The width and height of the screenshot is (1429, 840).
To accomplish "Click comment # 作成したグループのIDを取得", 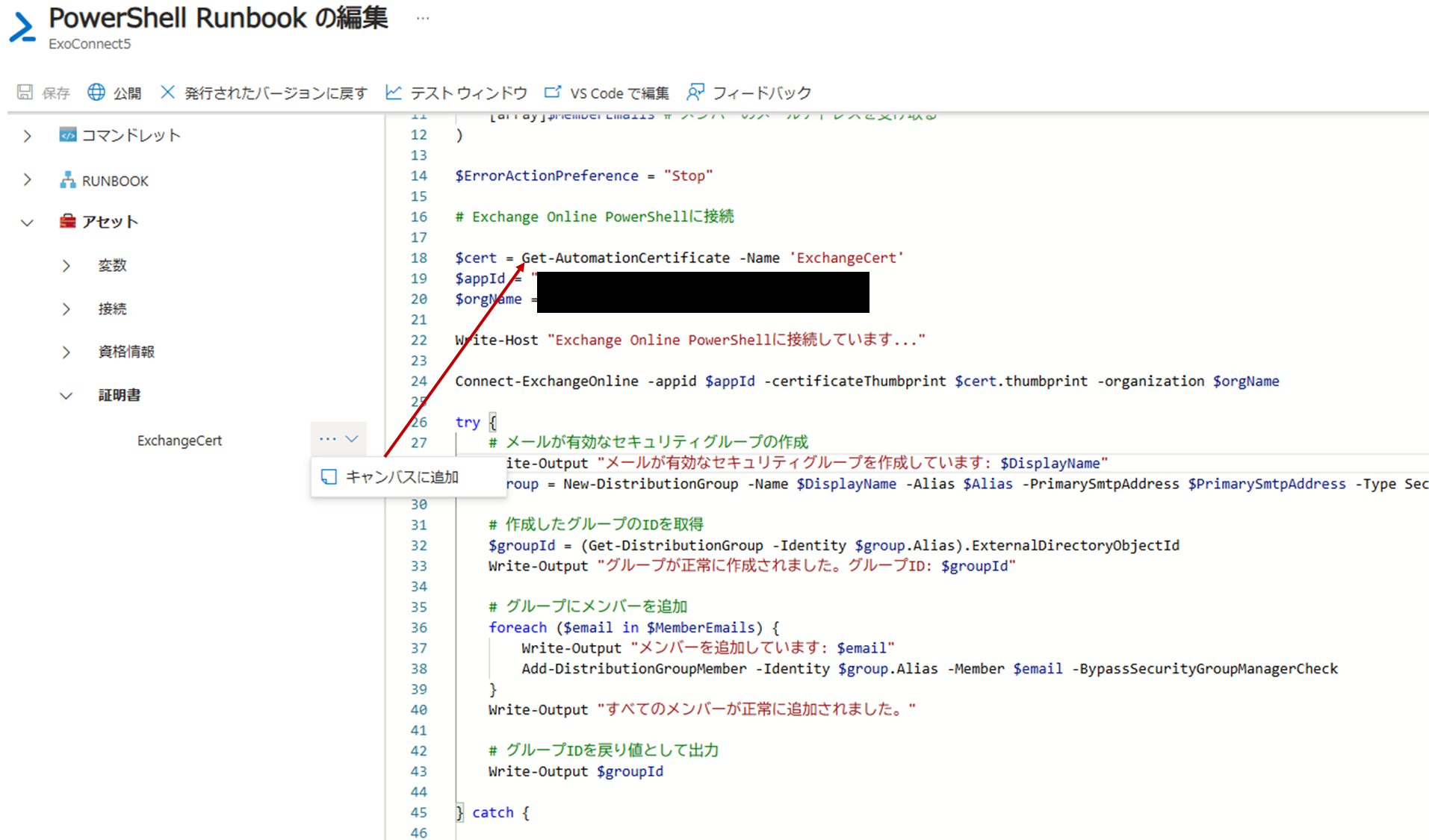I will 596,524.
